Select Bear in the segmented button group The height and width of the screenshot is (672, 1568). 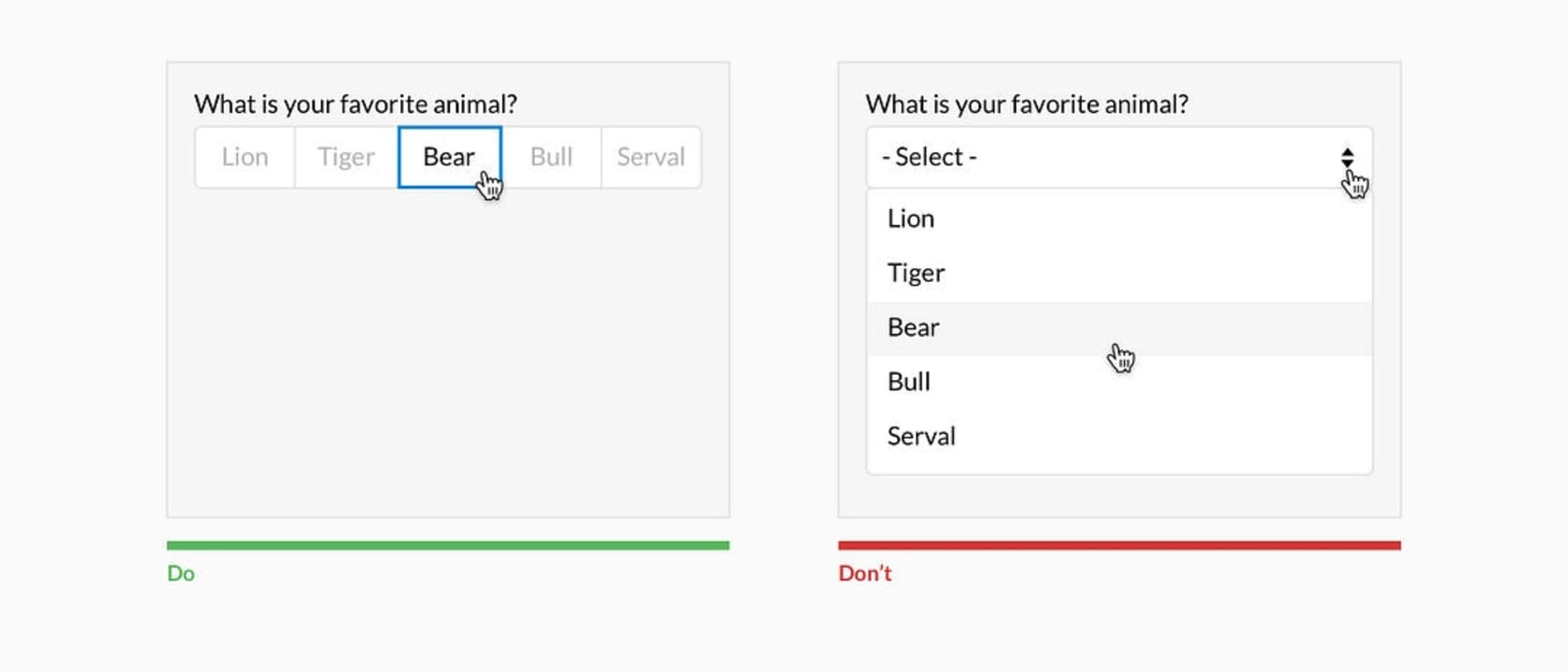(450, 157)
